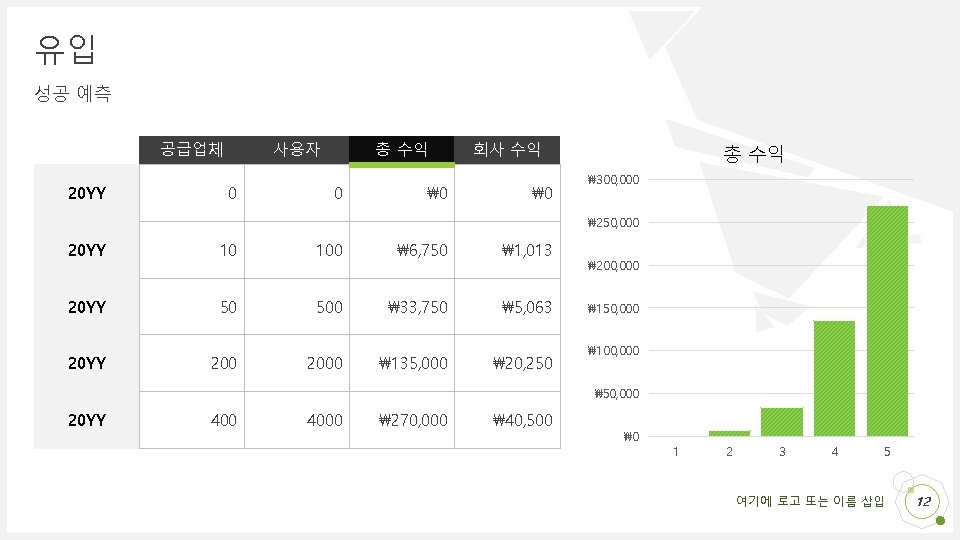Select the tallest green bar in chart
The width and height of the screenshot is (960, 540).
(887, 321)
